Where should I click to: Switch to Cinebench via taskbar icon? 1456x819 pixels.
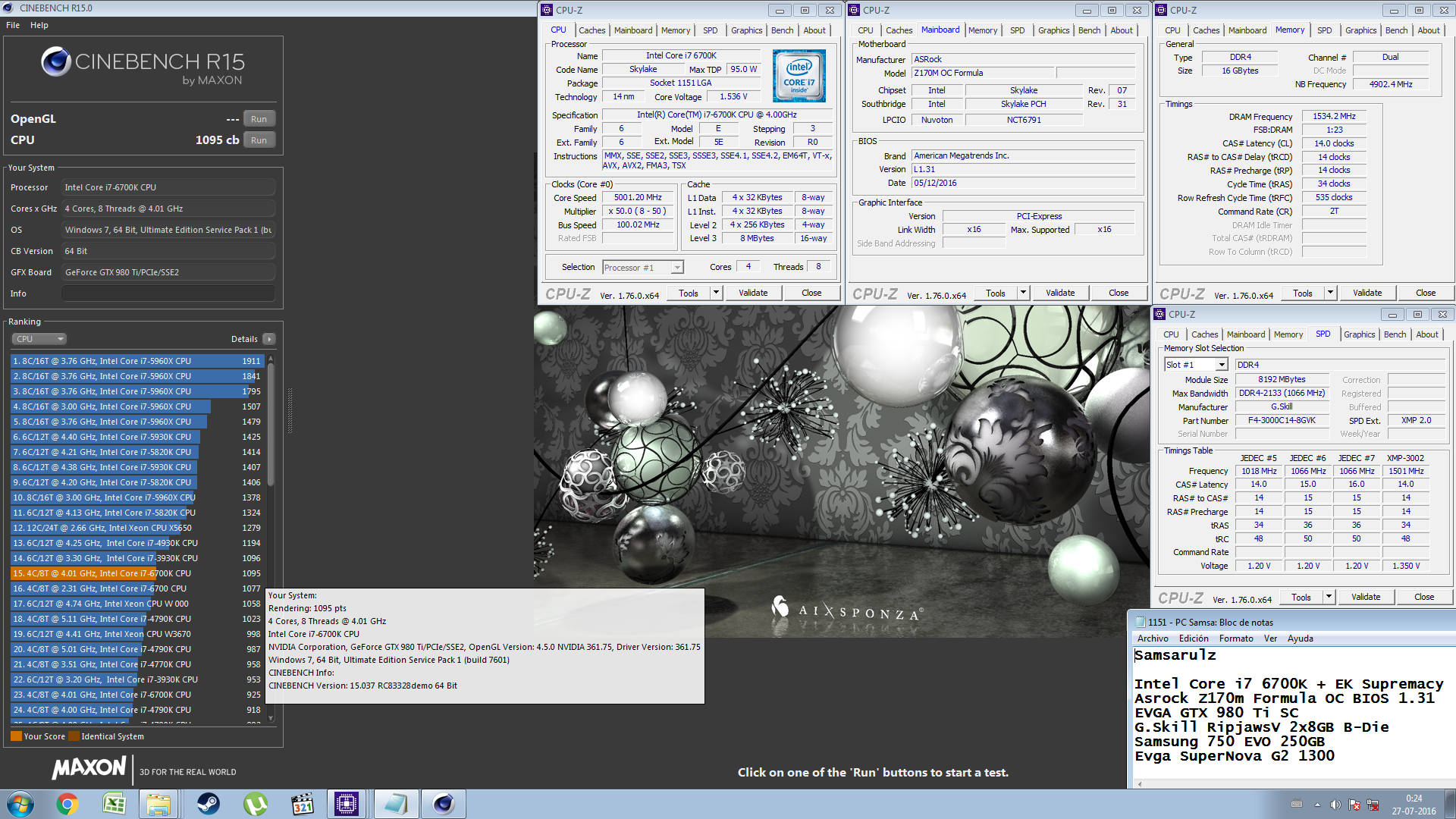tap(444, 804)
